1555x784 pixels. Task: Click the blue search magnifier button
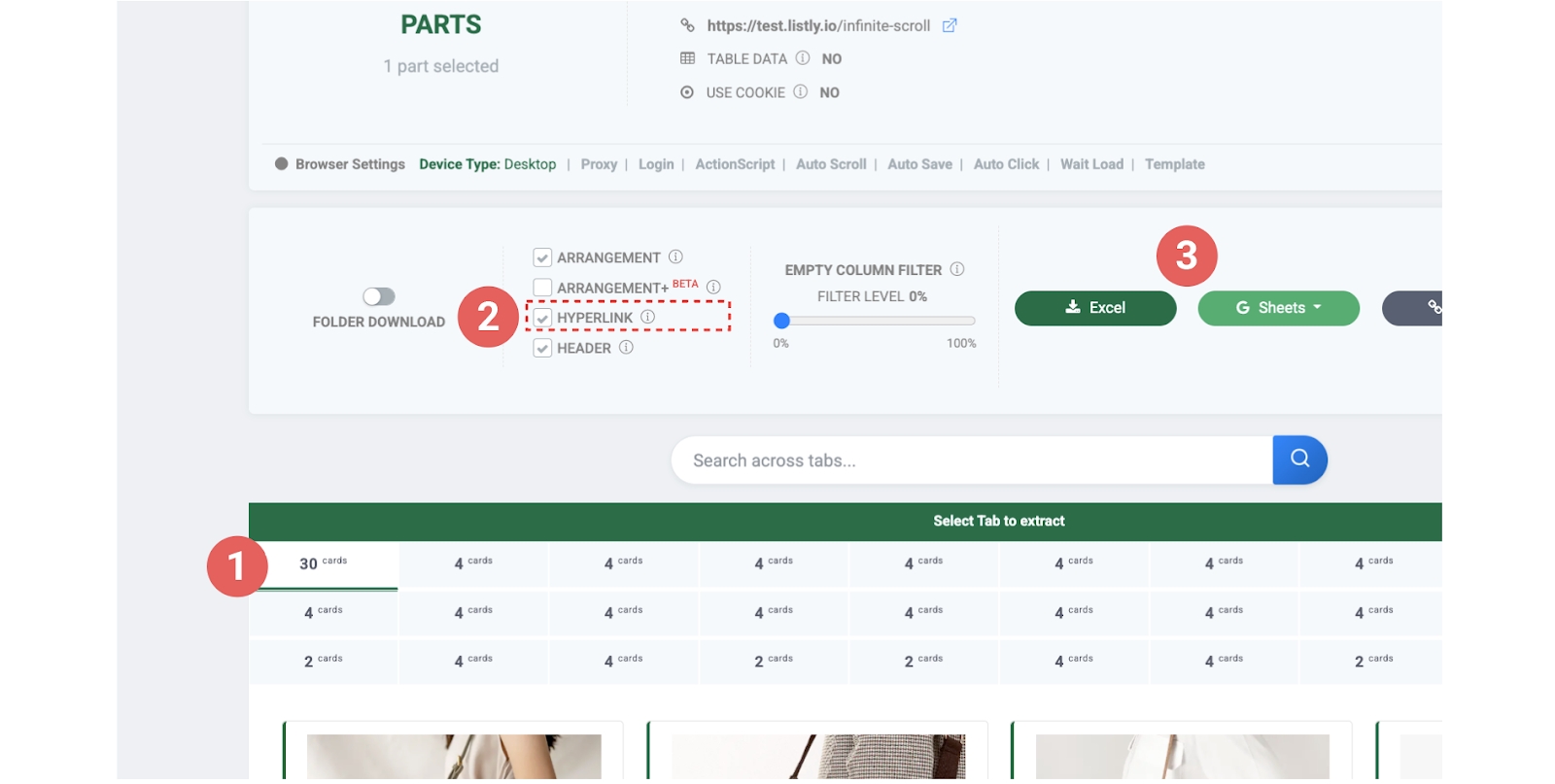coord(1299,460)
